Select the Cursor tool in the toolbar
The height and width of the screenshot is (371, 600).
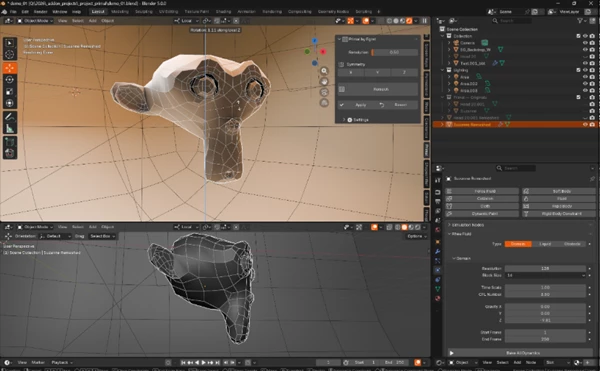pyautogui.click(x=10, y=54)
